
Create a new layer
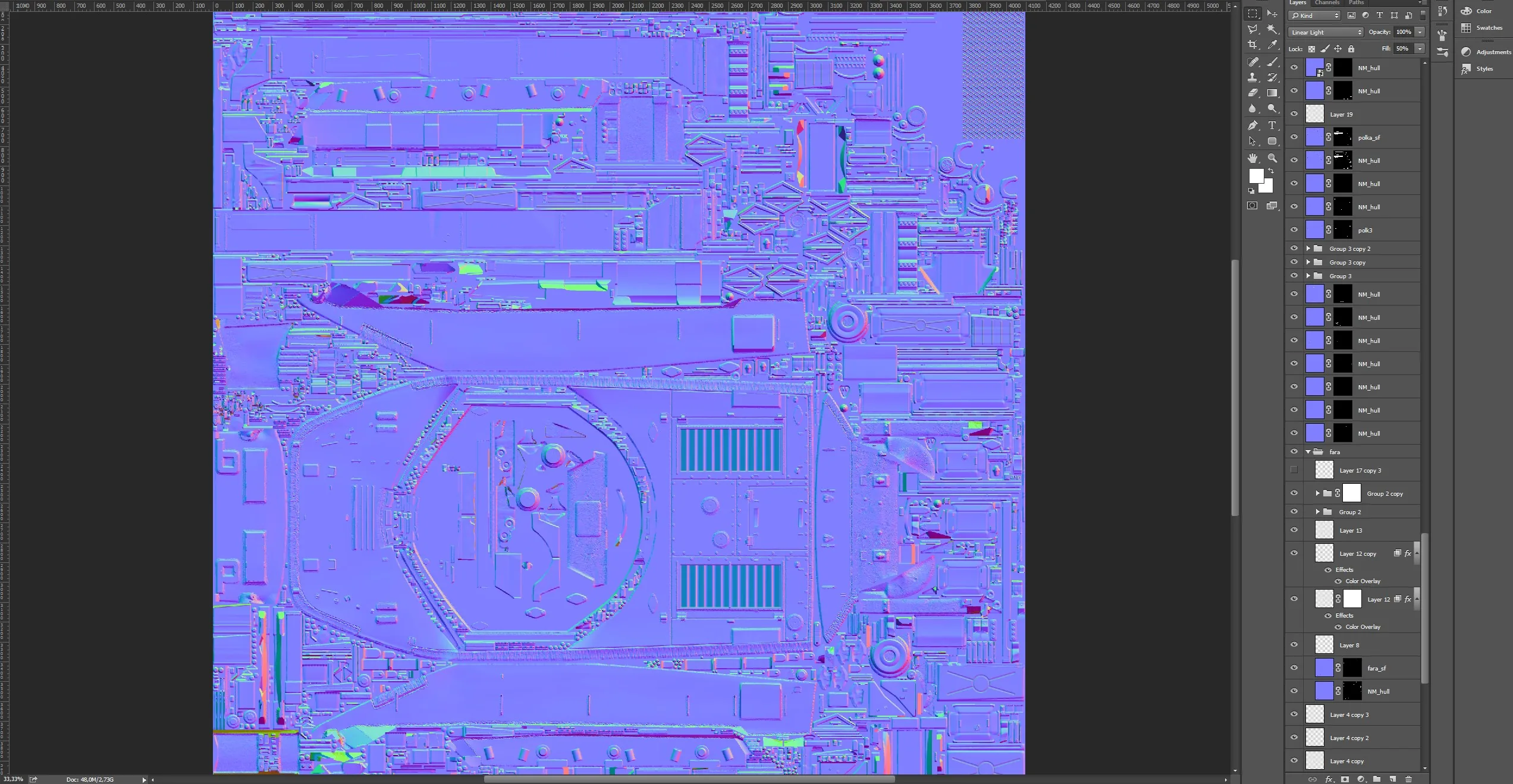coord(1393,779)
